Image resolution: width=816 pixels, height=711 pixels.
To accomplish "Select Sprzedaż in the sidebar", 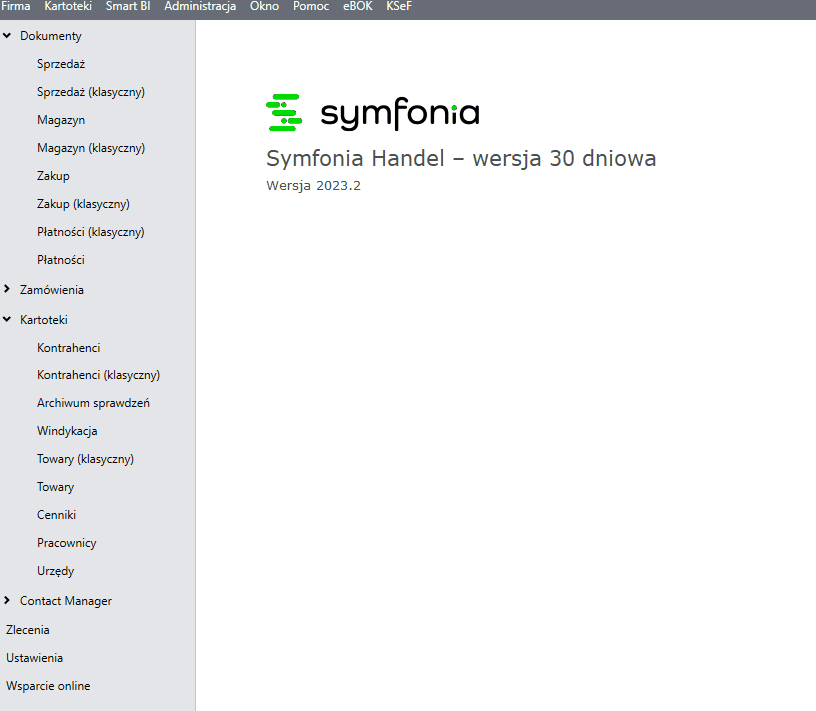I will tap(61, 64).
